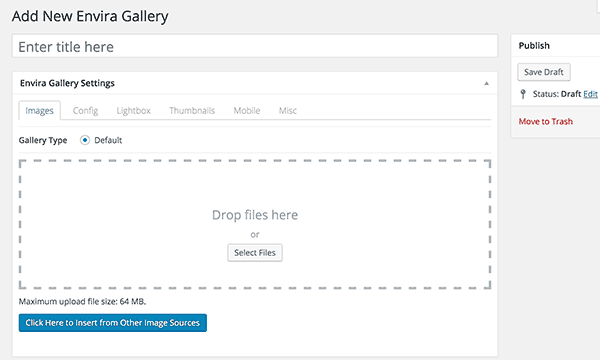Click the Gallery Type label
This screenshot has height=360, width=600.
(43, 140)
